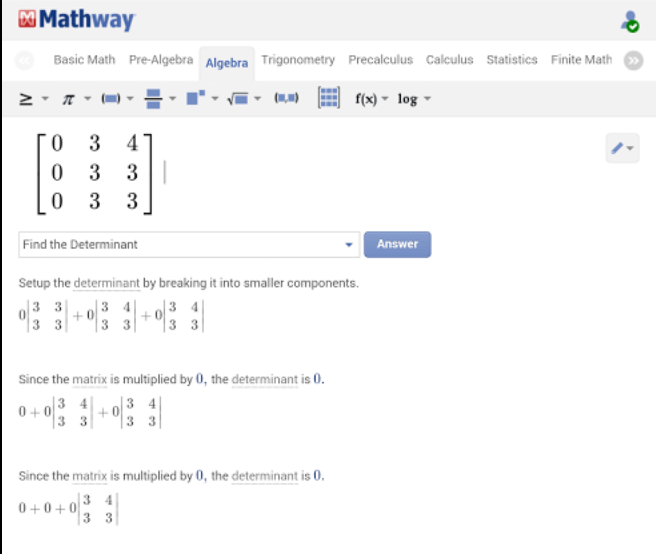
Task: Switch to Statistics tab
Action: point(512,60)
